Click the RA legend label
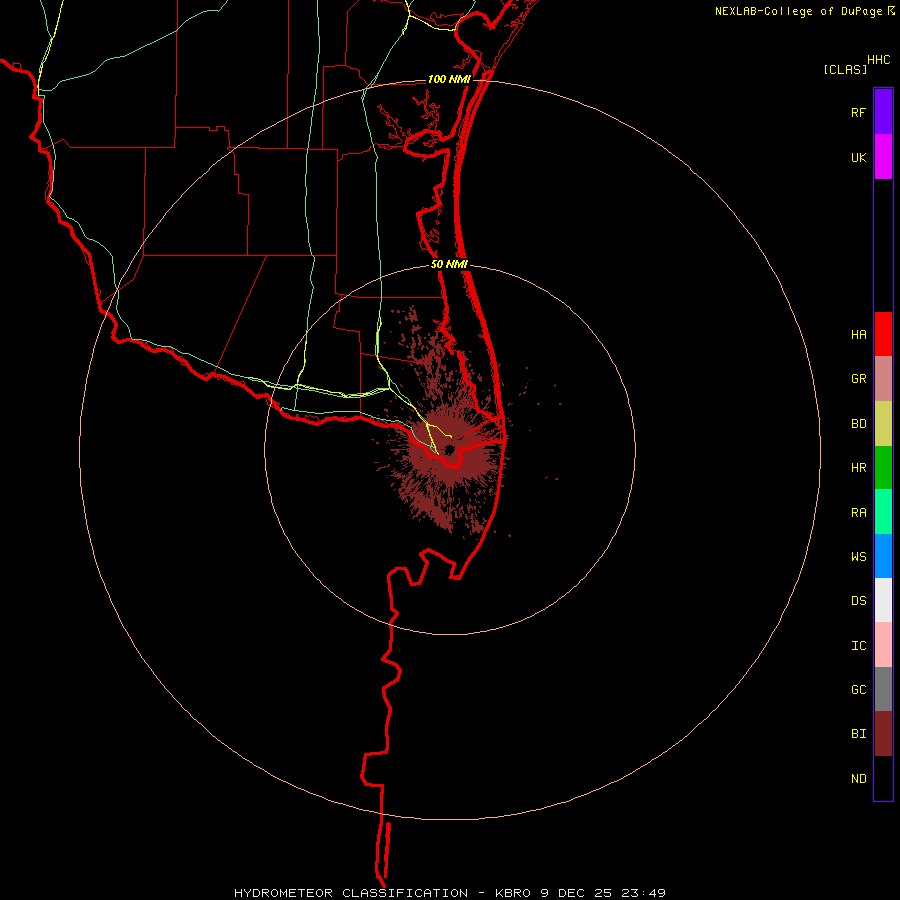Screen dimensions: 900x900 [x=859, y=513]
